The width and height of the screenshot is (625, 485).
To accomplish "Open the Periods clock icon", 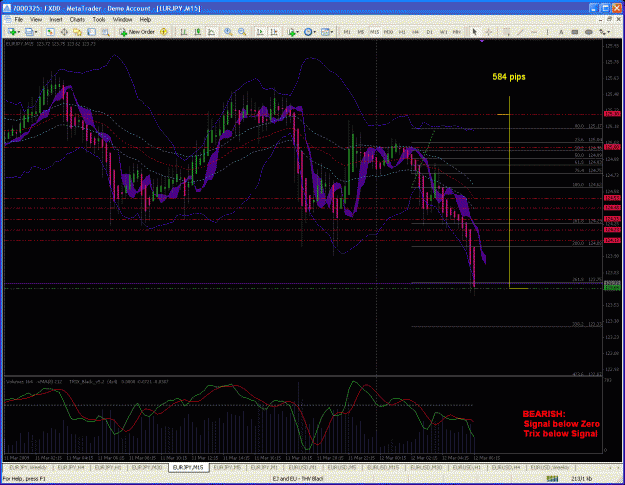I will point(308,32).
